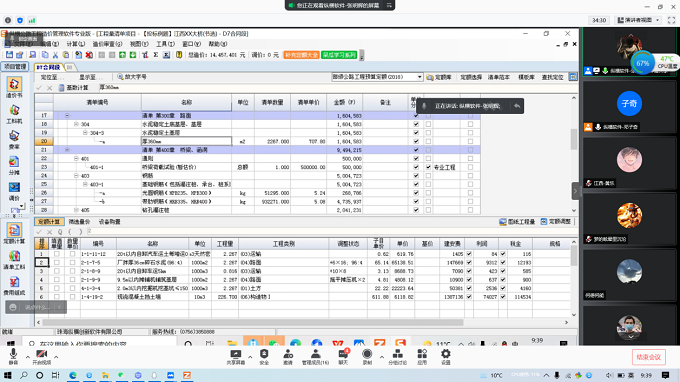Viewport: 680px width, 382px height.
Task: Toggle 填选单量 checkbox for 1-4-19-2
Action: tap(57, 297)
